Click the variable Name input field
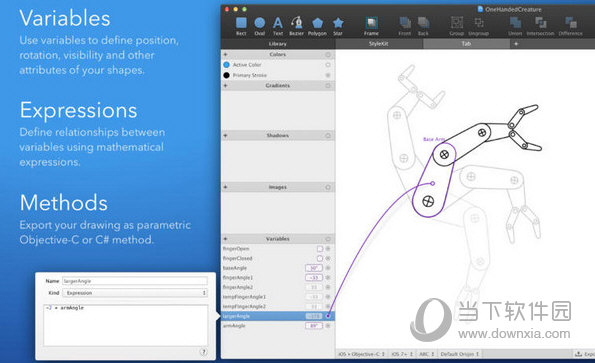 coord(135,281)
